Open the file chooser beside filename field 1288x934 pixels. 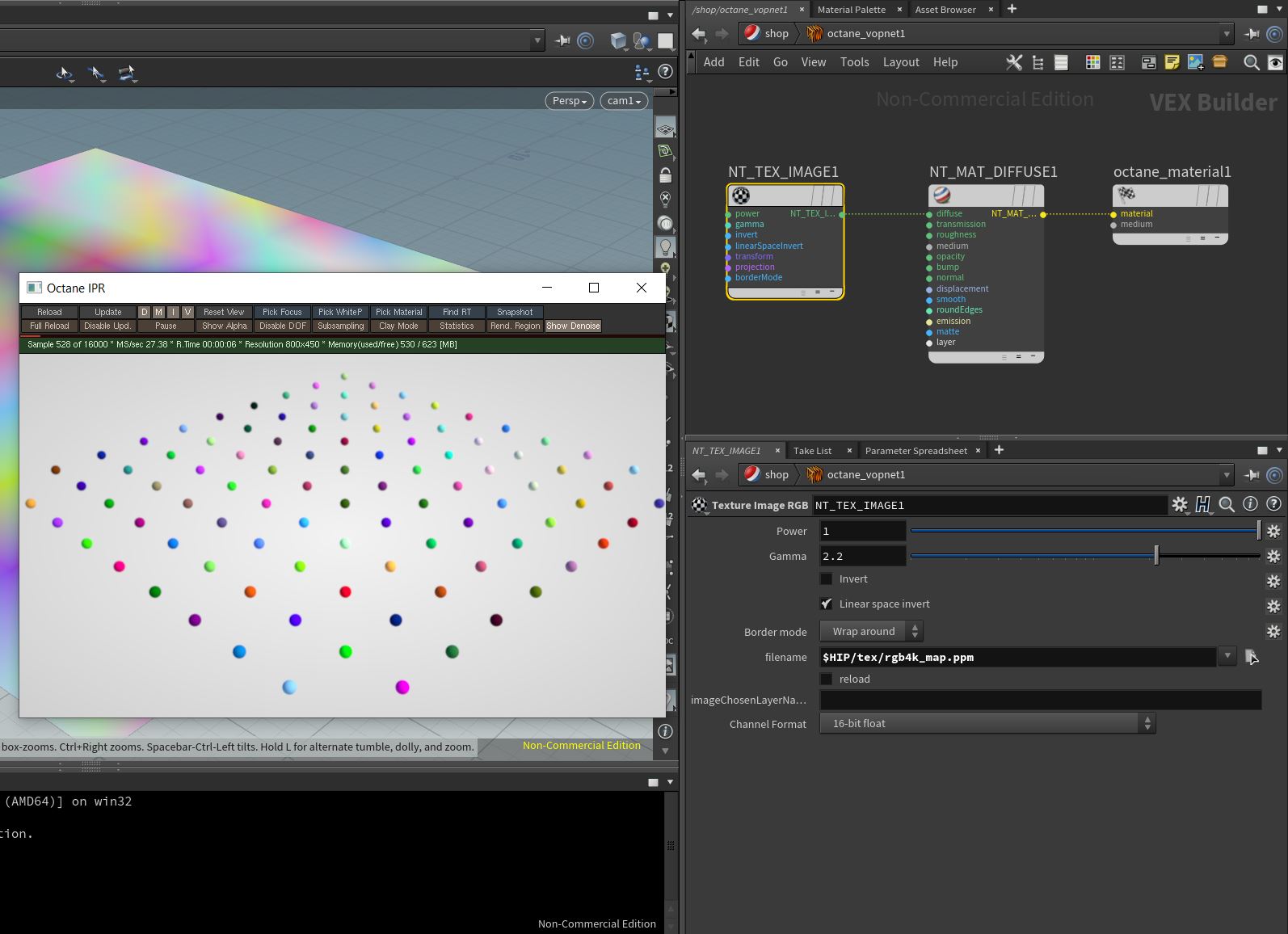1252,657
